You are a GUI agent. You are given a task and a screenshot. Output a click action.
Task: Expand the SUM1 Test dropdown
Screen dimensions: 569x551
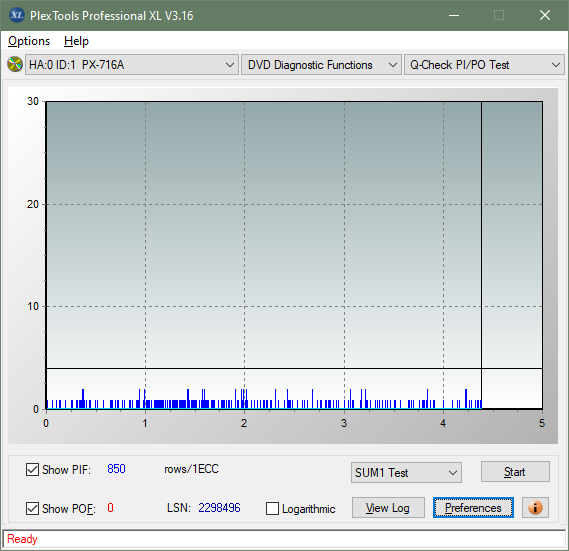pos(406,473)
